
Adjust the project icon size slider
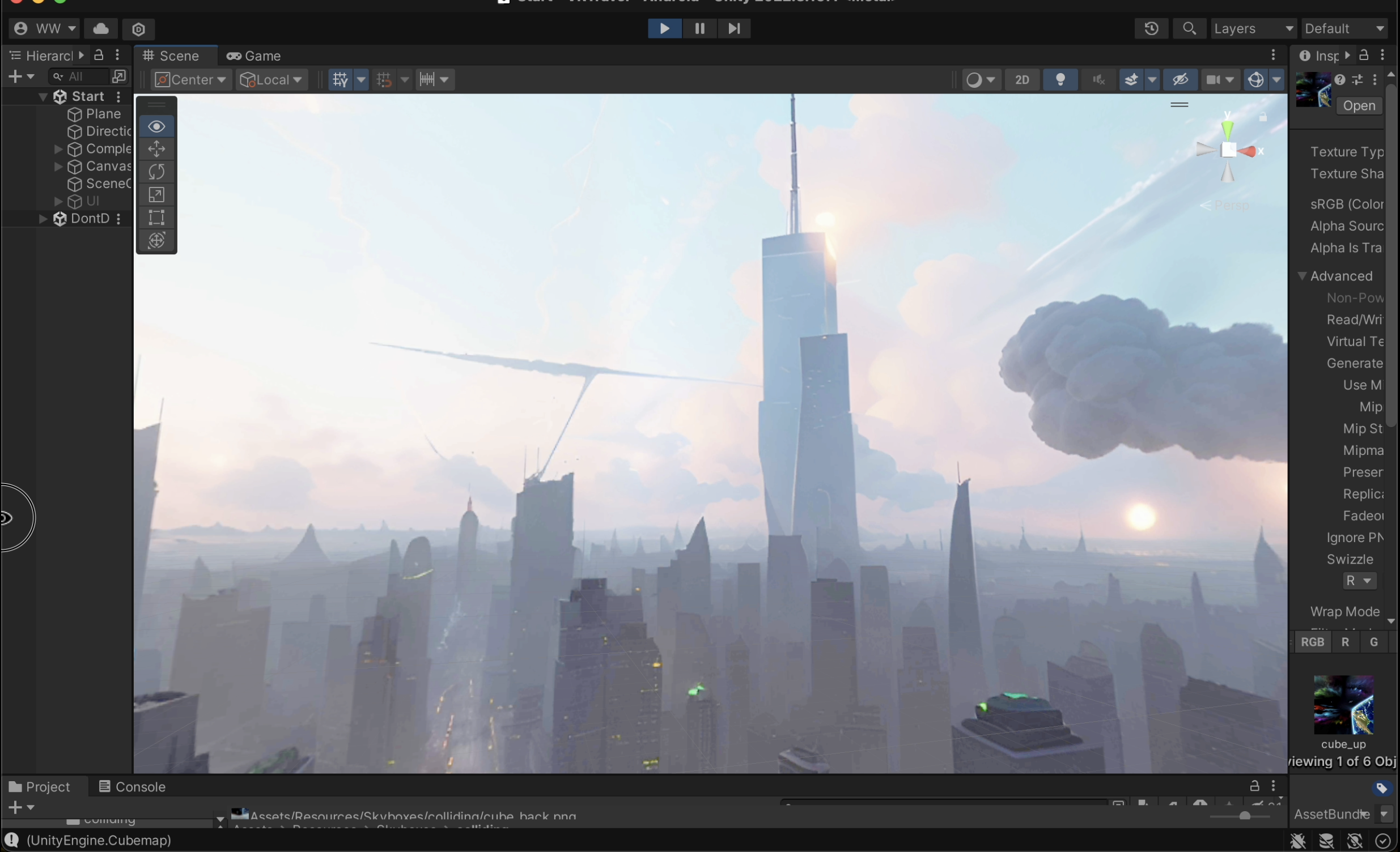1244,816
